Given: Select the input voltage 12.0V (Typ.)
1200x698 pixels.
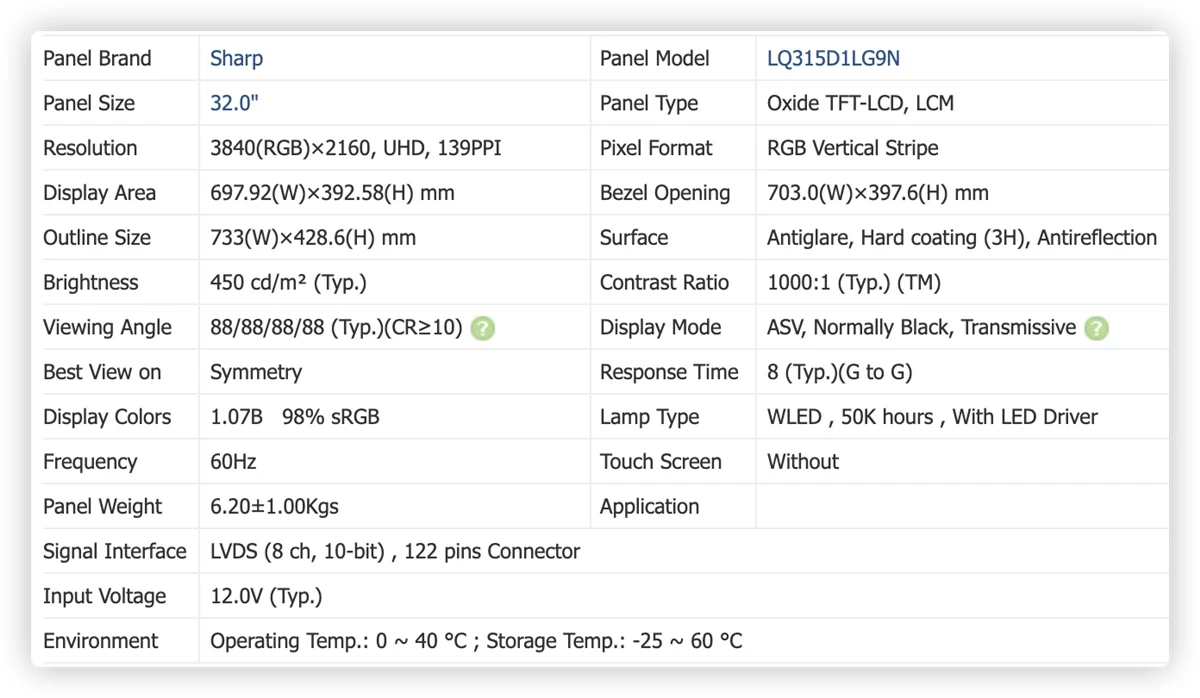Looking at the screenshot, I should (266, 597).
